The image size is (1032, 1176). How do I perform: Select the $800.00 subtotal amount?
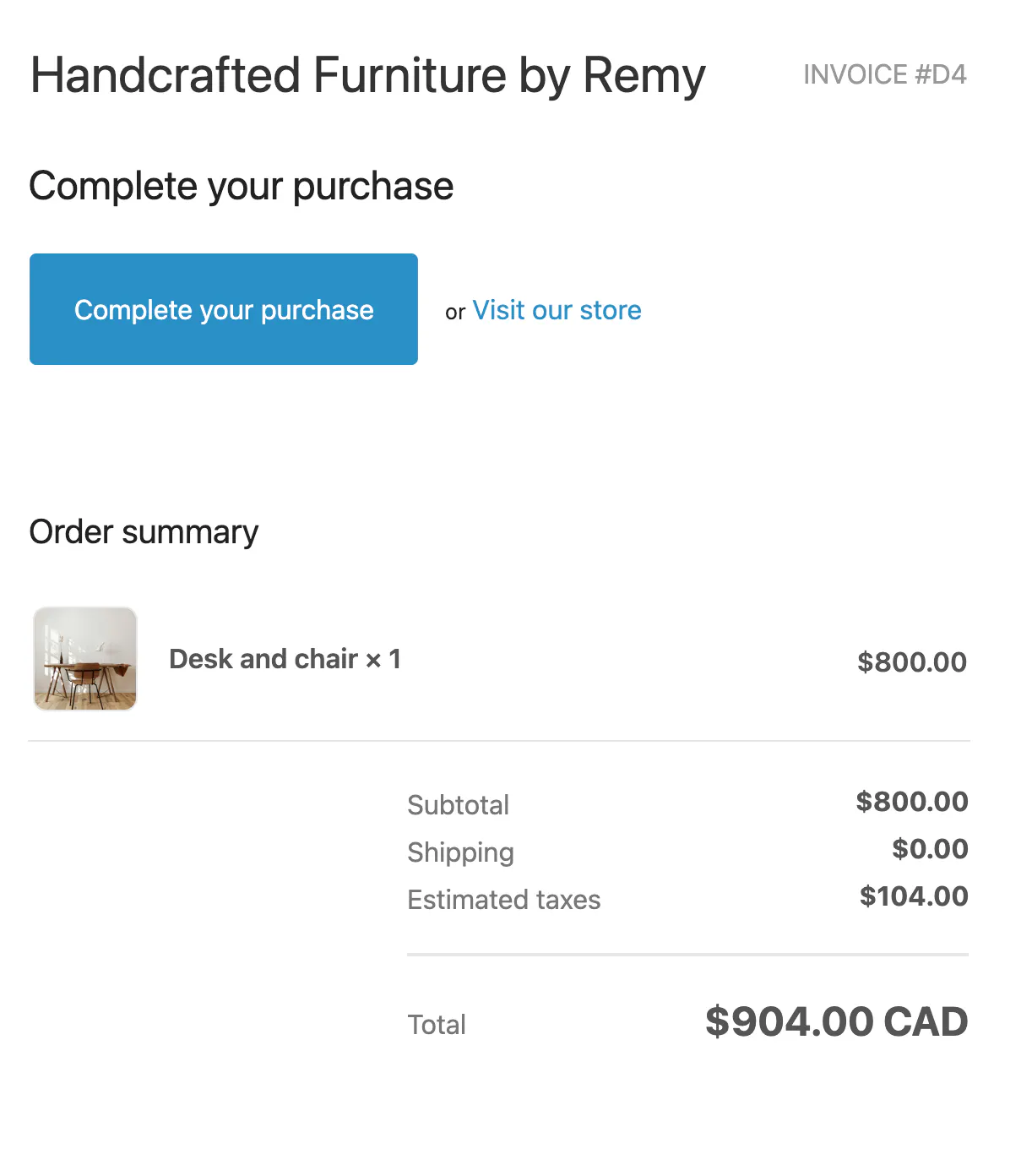point(912,802)
